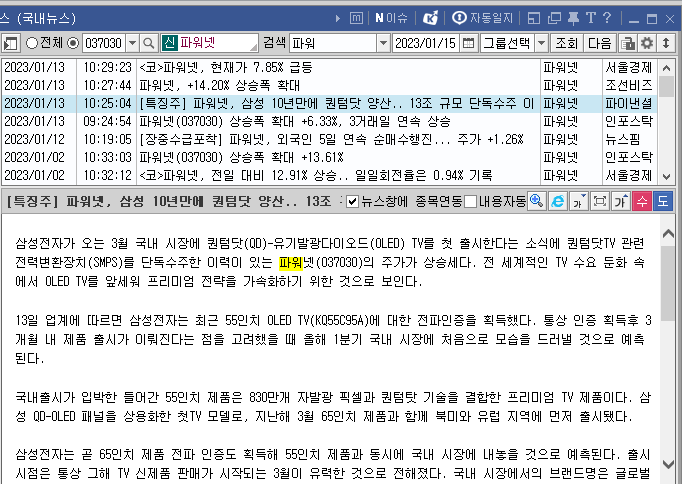
Task: Open news '파워넷, 현재가 7.85% 급등'
Action: click(x=226, y=67)
